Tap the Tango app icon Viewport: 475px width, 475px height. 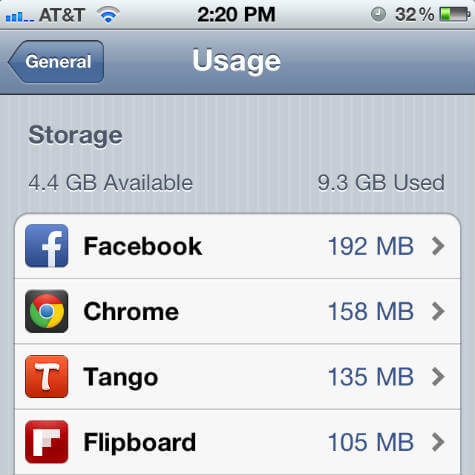click(x=47, y=377)
